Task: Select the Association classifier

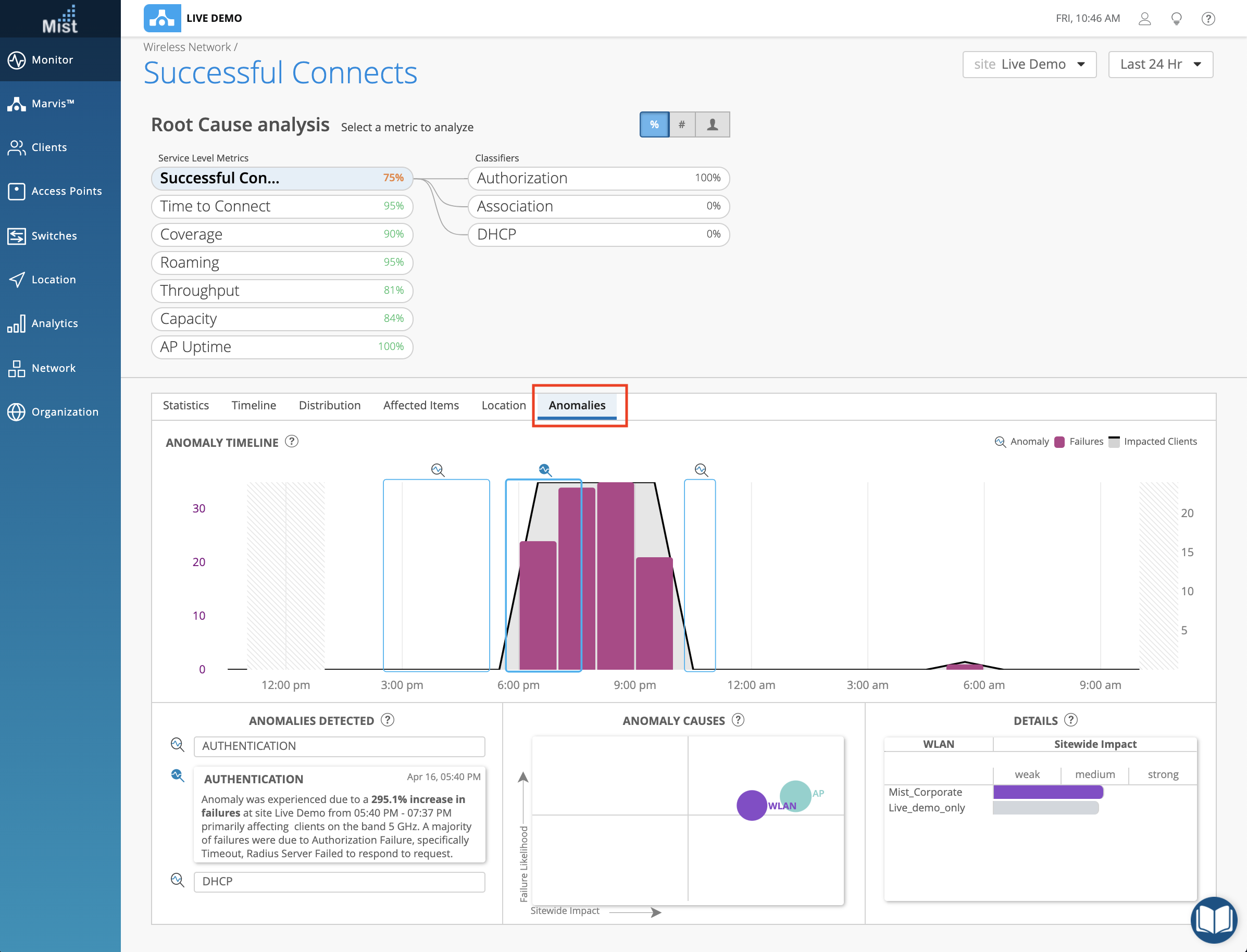Action: point(598,206)
